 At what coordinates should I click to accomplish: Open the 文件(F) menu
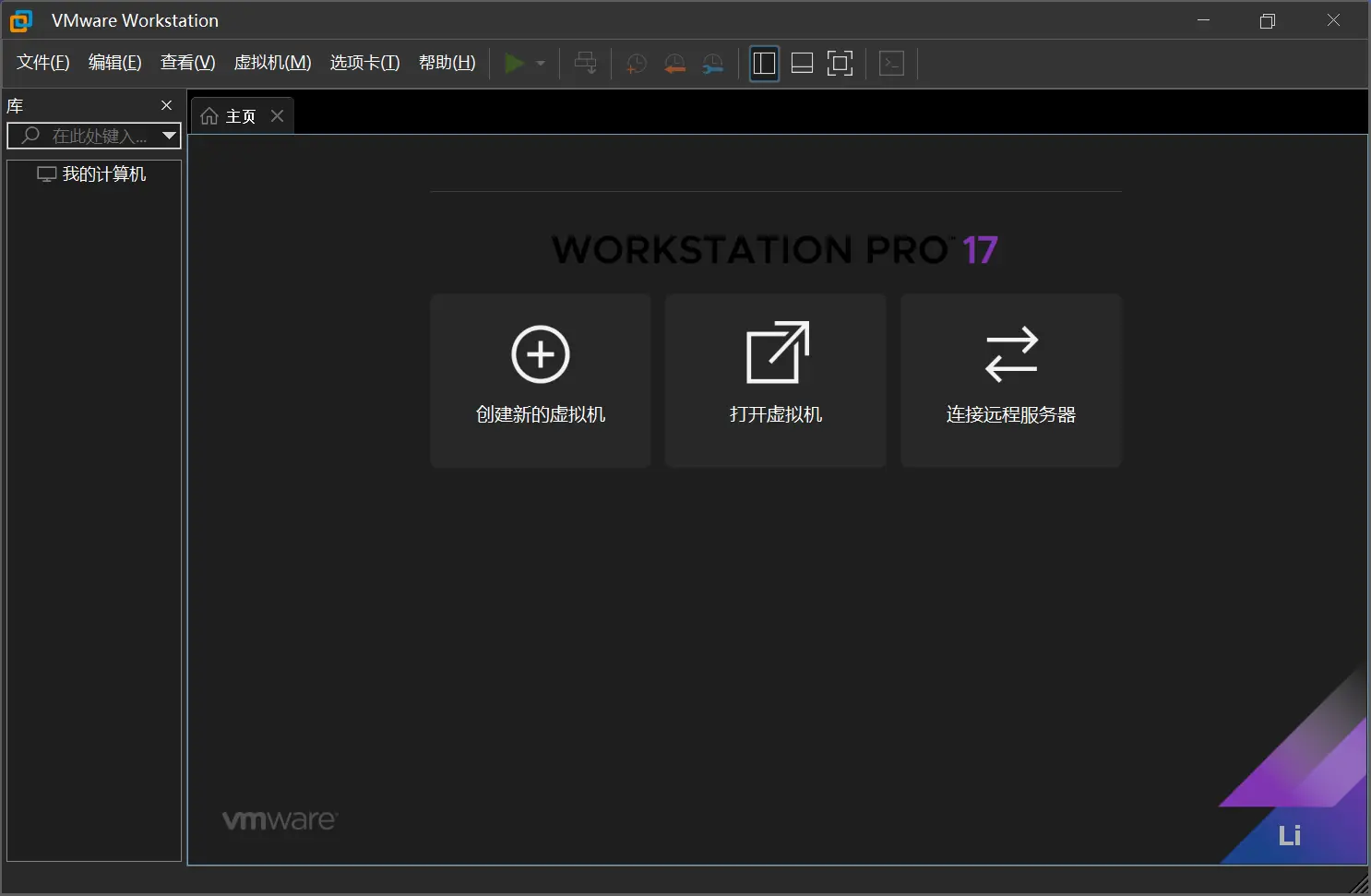pos(43,63)
